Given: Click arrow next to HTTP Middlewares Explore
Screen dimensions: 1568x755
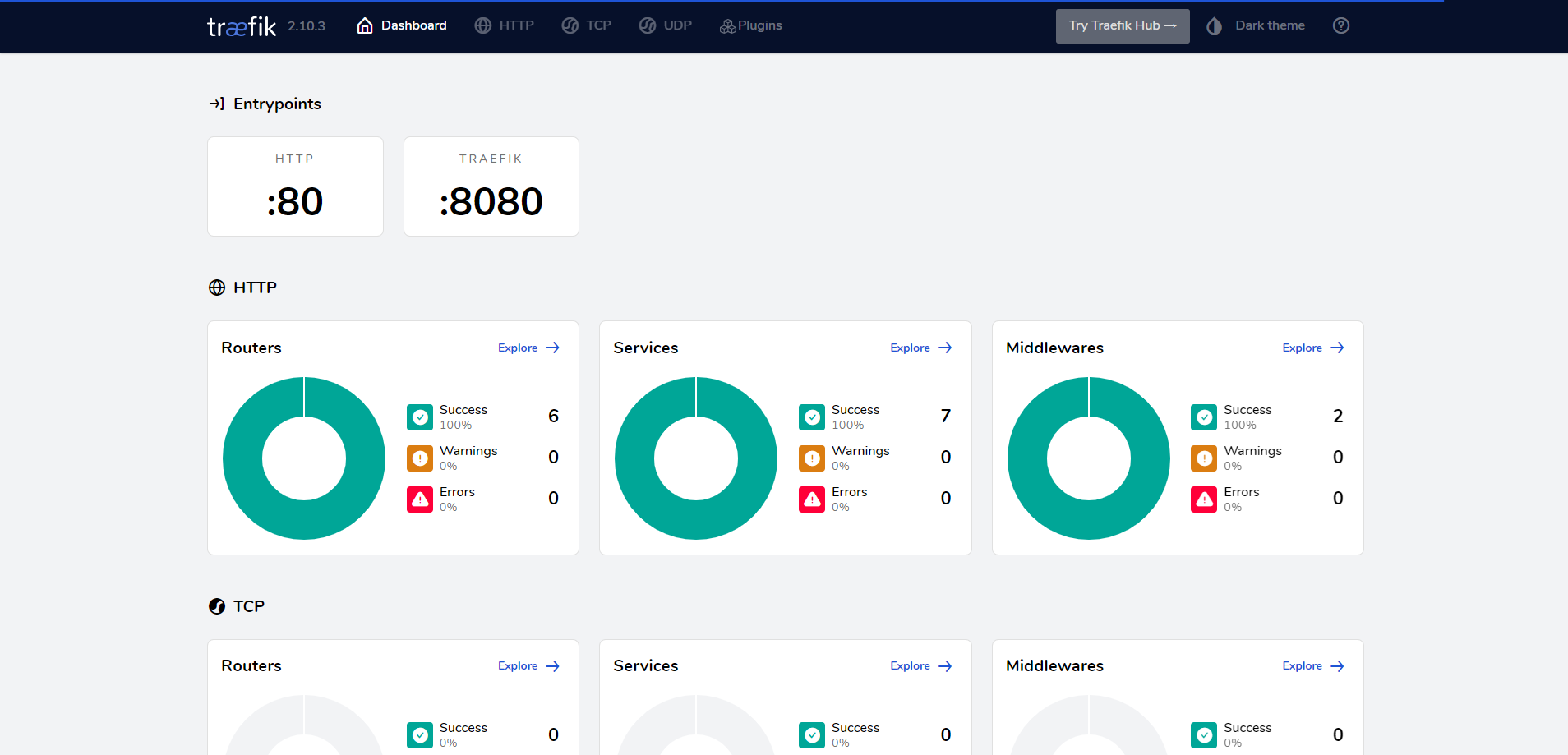Looking at the screenshot, I should (x=1338, y=348).
